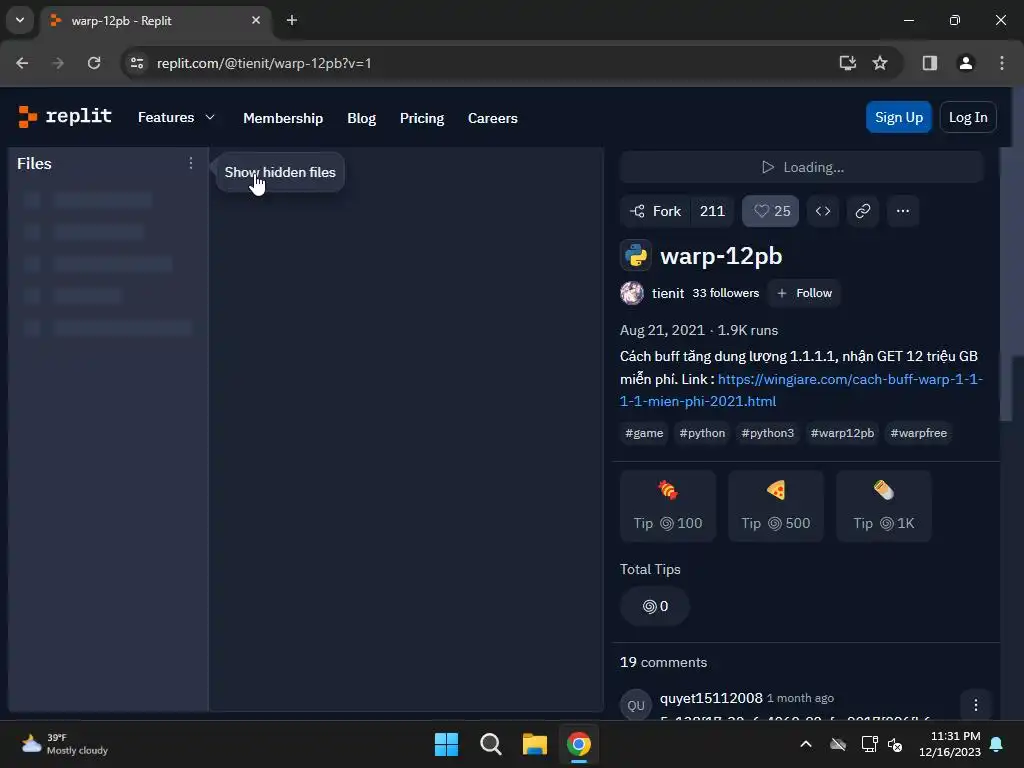
Task: Click the network display tray icon
Action: click(869, 744)
